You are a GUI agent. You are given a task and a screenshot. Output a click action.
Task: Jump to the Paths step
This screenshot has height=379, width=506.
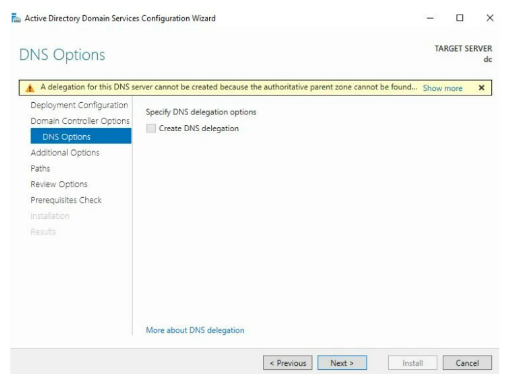click(x=40, y=168)
